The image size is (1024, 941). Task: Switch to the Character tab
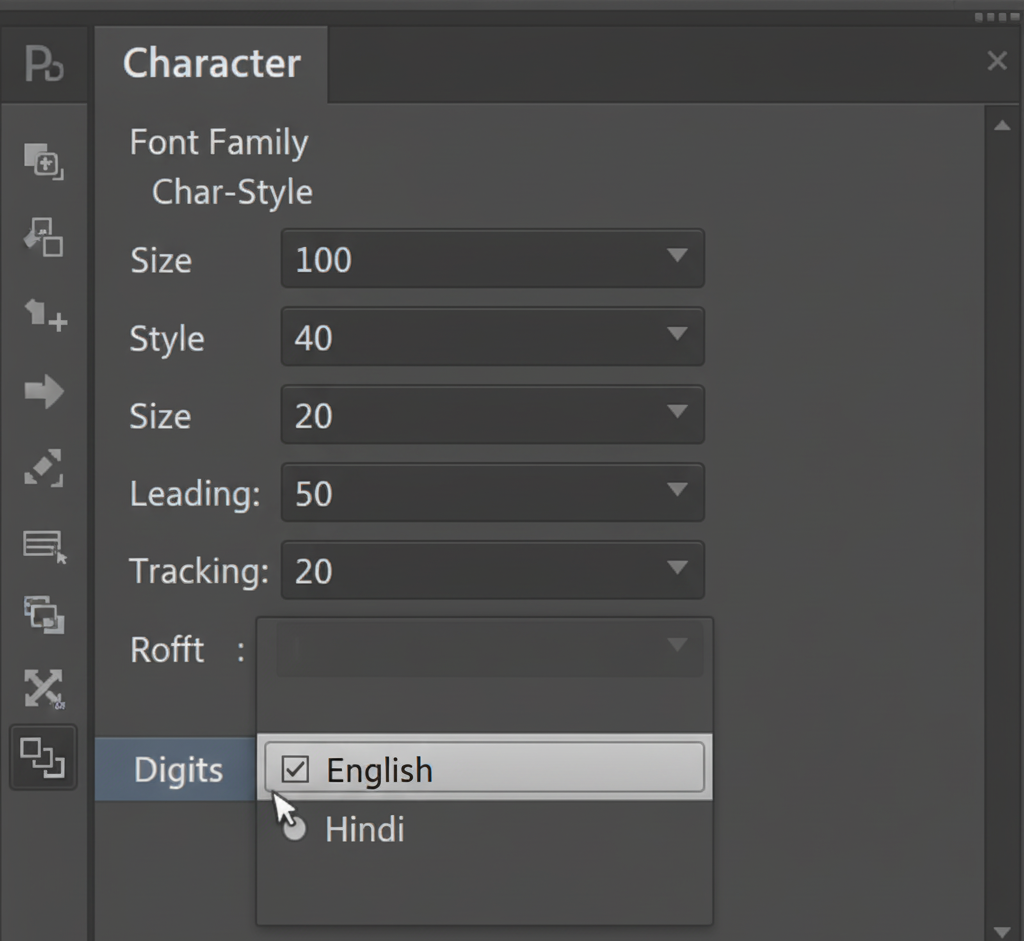point(211,64)
